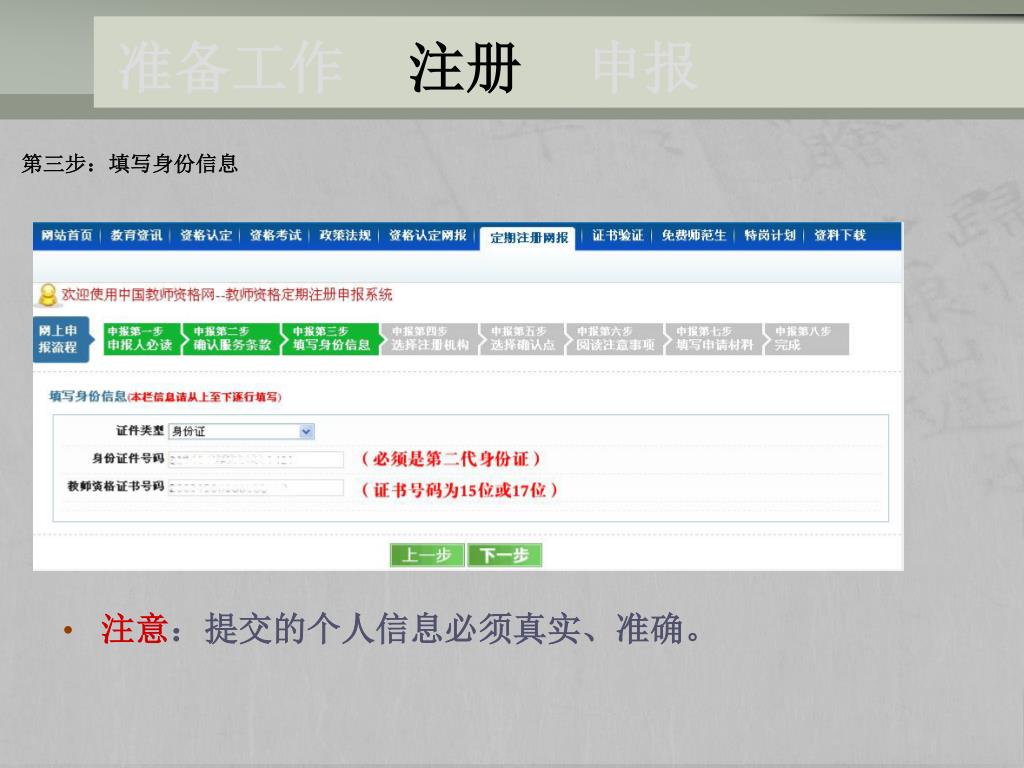Go to 资格认定 section
1024x768 pixels.
tap(206, 235)
